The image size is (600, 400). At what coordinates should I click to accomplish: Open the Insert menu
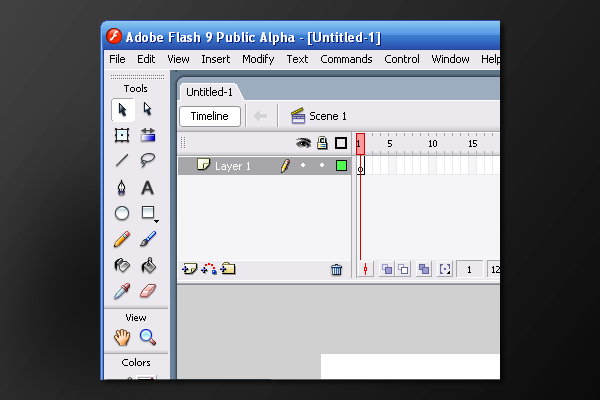point(216,59)
